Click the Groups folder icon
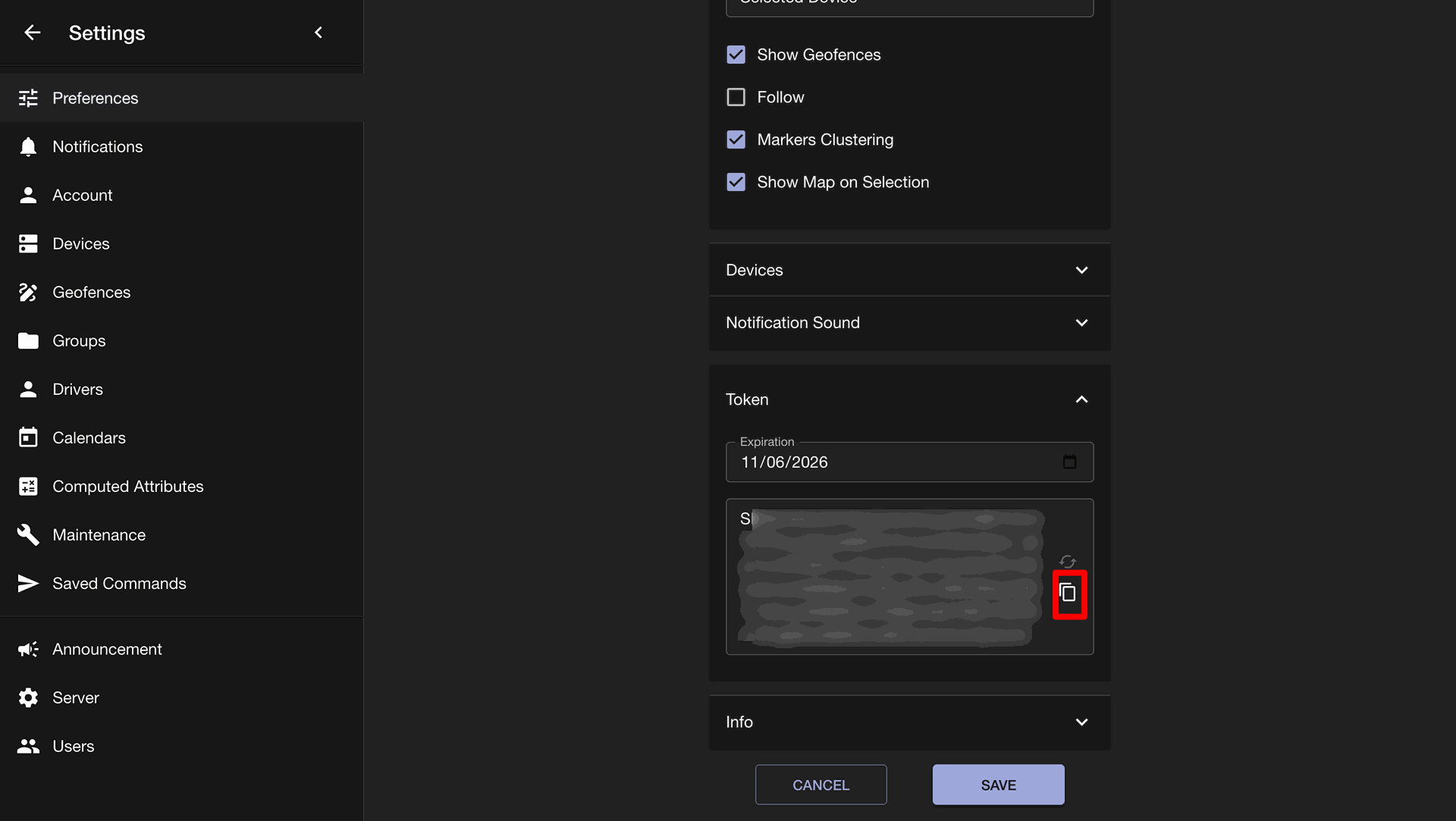1456x821 pixels. (x=28, y=340)
